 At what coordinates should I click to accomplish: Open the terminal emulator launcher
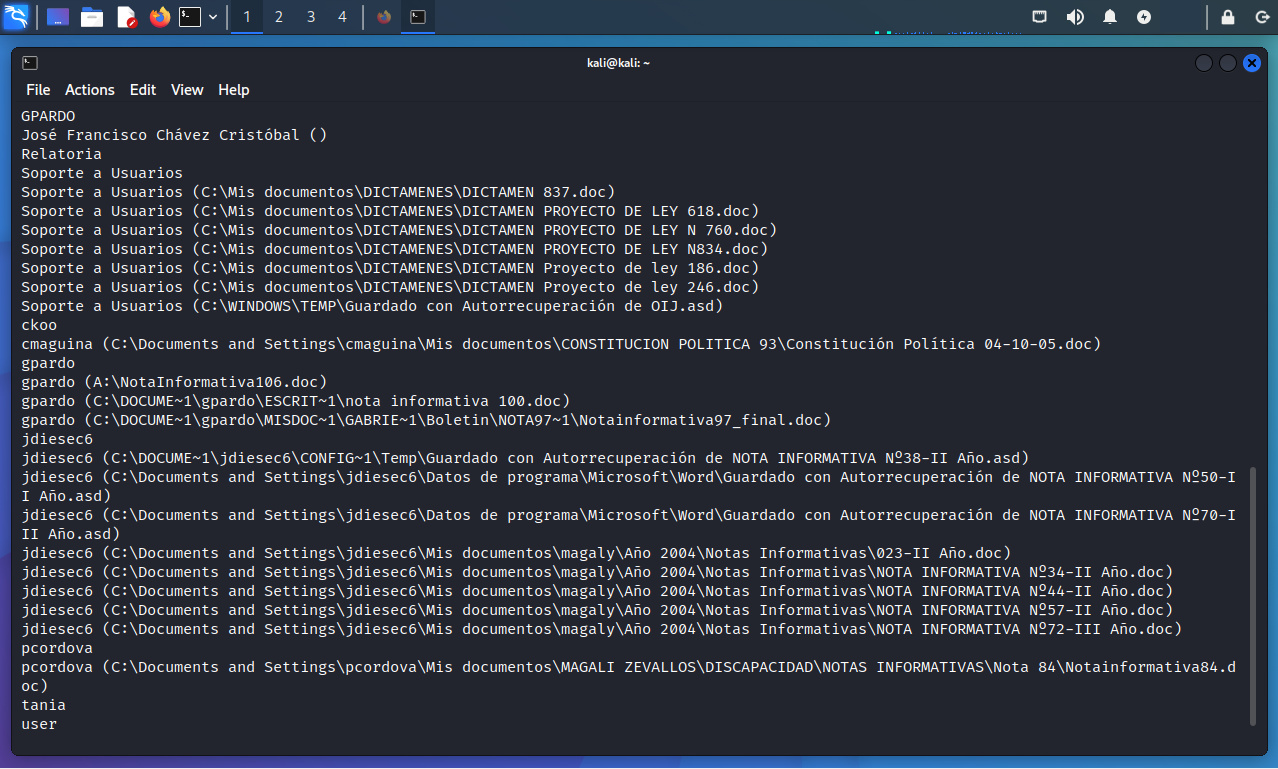[x=190, y=17]
